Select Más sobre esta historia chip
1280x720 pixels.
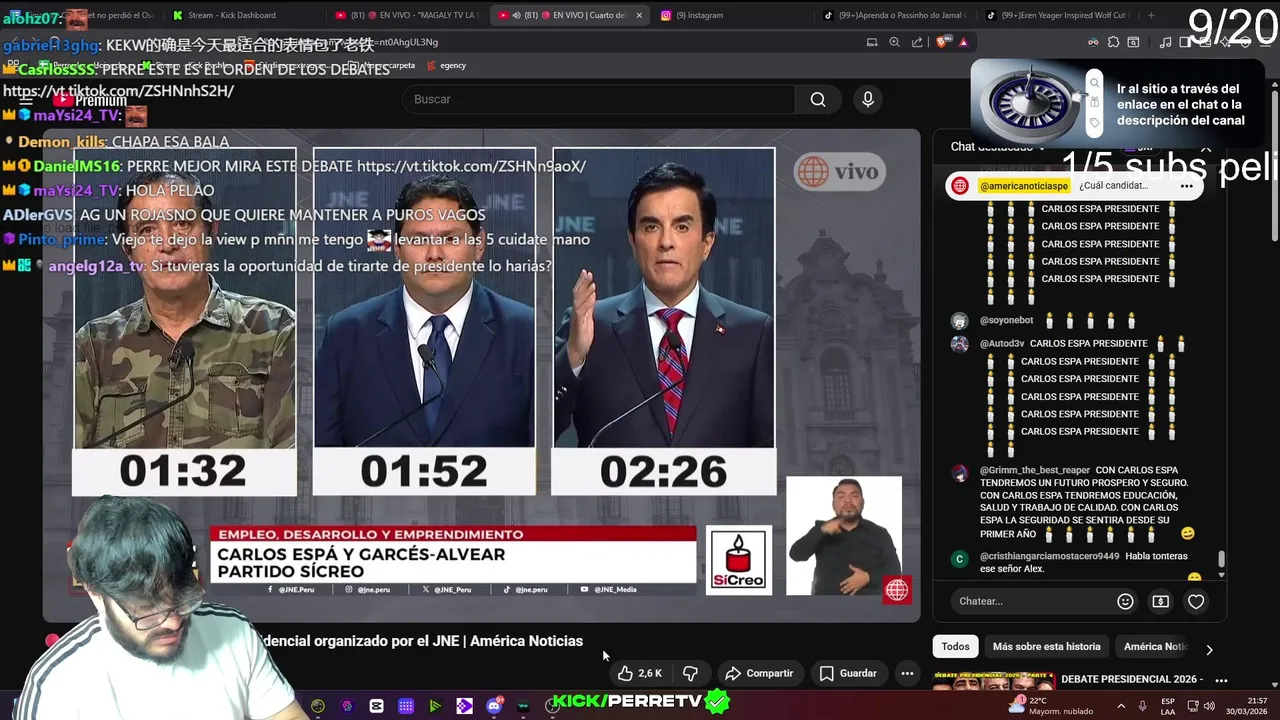tap(1046, 646)
